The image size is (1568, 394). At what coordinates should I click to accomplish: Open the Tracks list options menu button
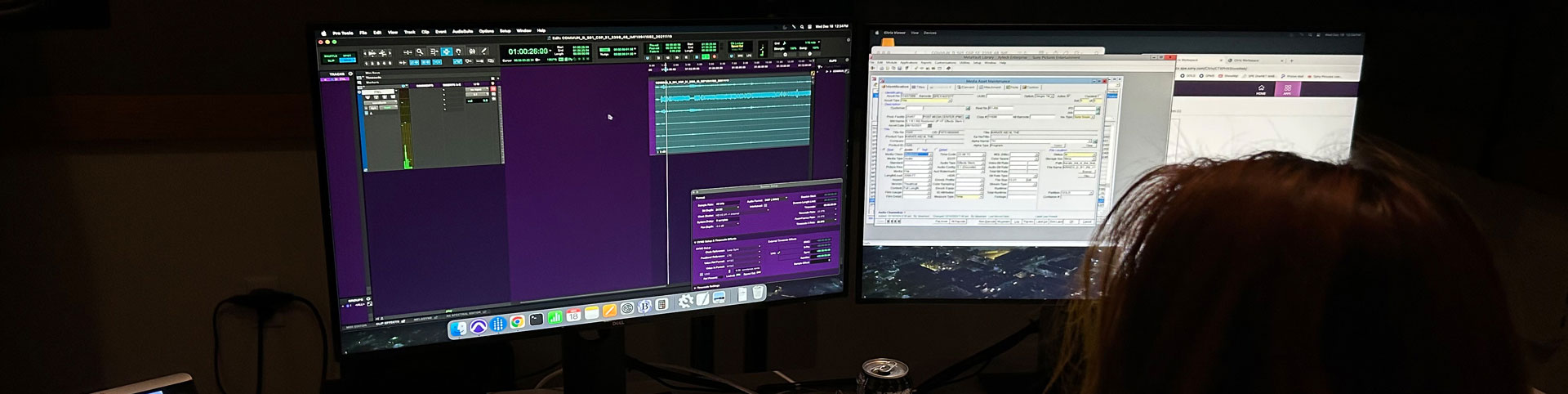coord(350,74)
